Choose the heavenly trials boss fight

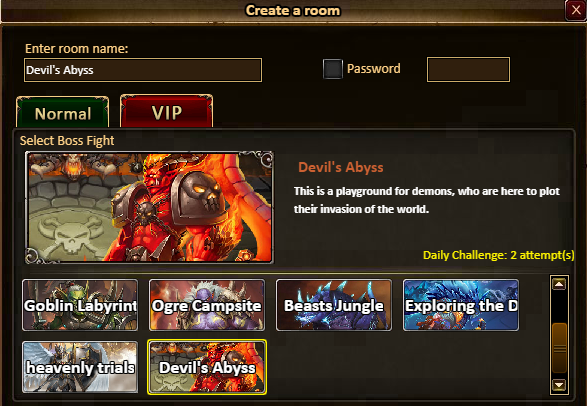[80, 367]
